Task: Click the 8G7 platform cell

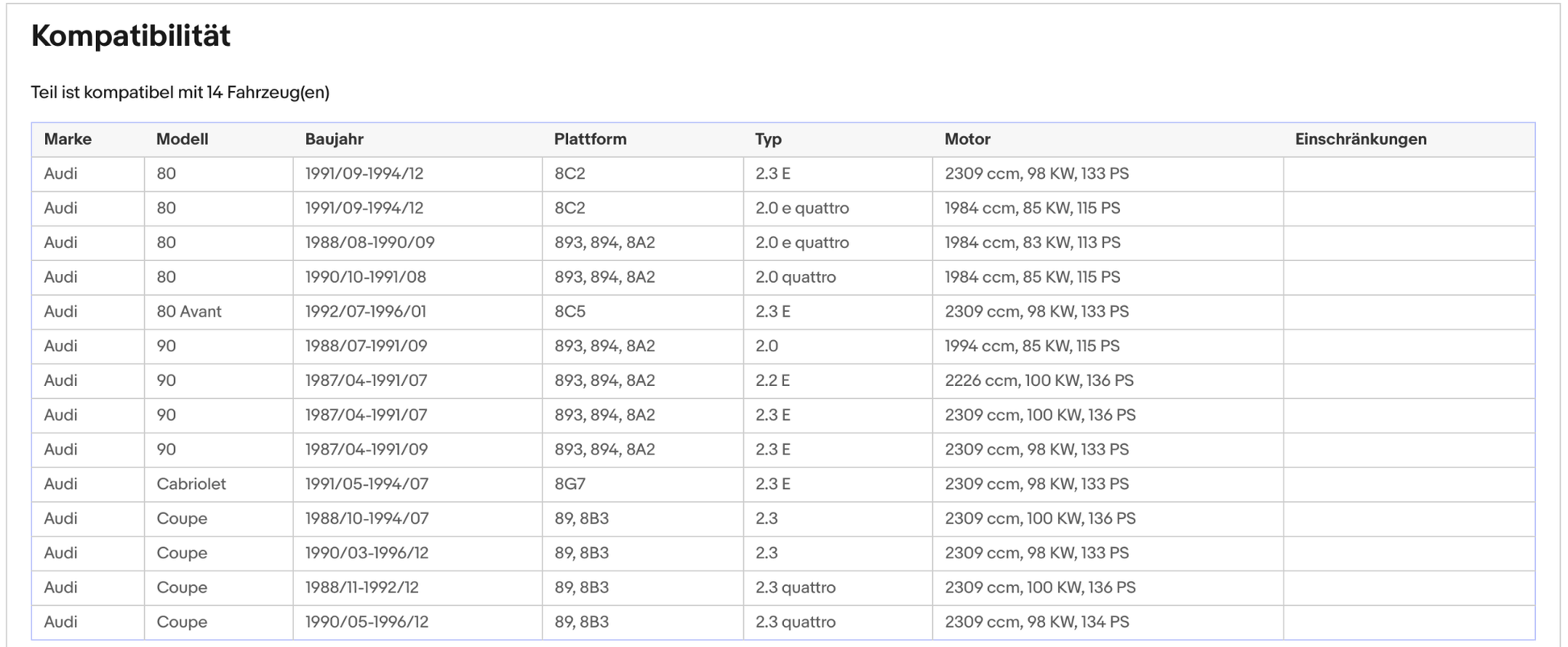Action: (x=570, y=484)
